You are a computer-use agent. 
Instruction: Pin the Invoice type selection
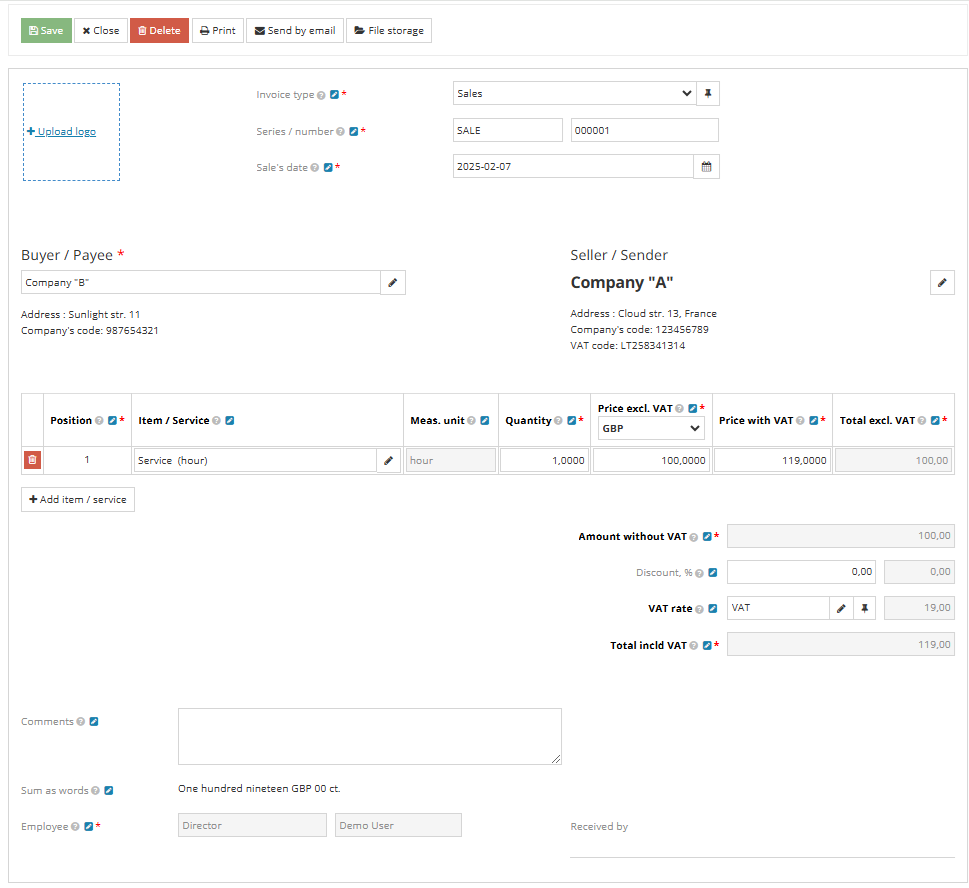pos(707,93)
